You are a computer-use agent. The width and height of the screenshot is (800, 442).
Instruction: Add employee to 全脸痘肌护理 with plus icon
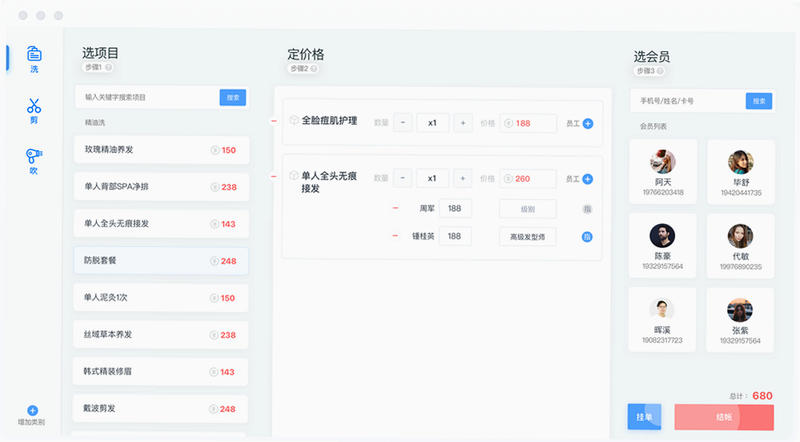(588, 124)
